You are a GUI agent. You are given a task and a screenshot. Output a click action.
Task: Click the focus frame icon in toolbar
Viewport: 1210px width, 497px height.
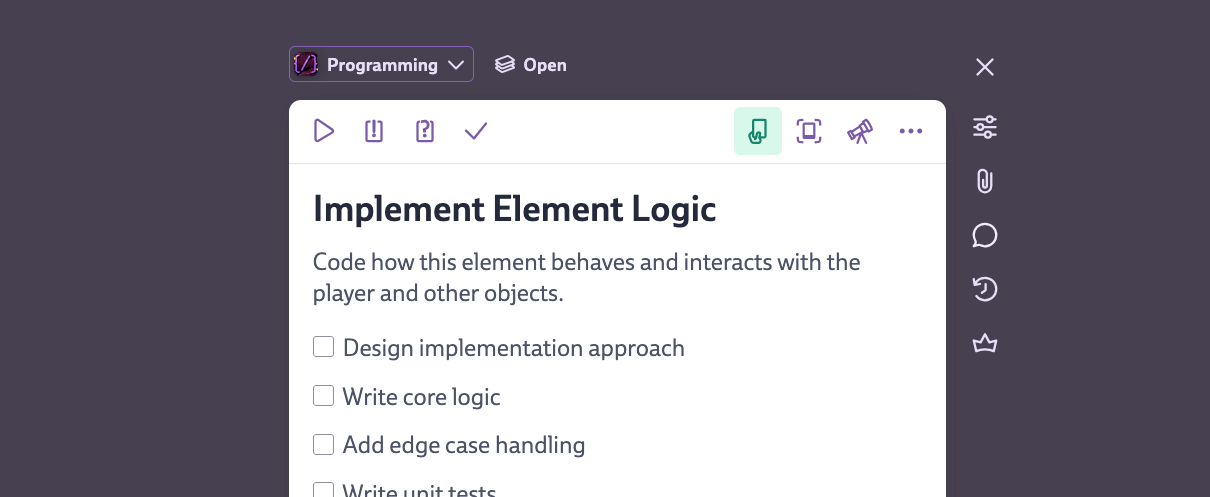click(809, 131)
